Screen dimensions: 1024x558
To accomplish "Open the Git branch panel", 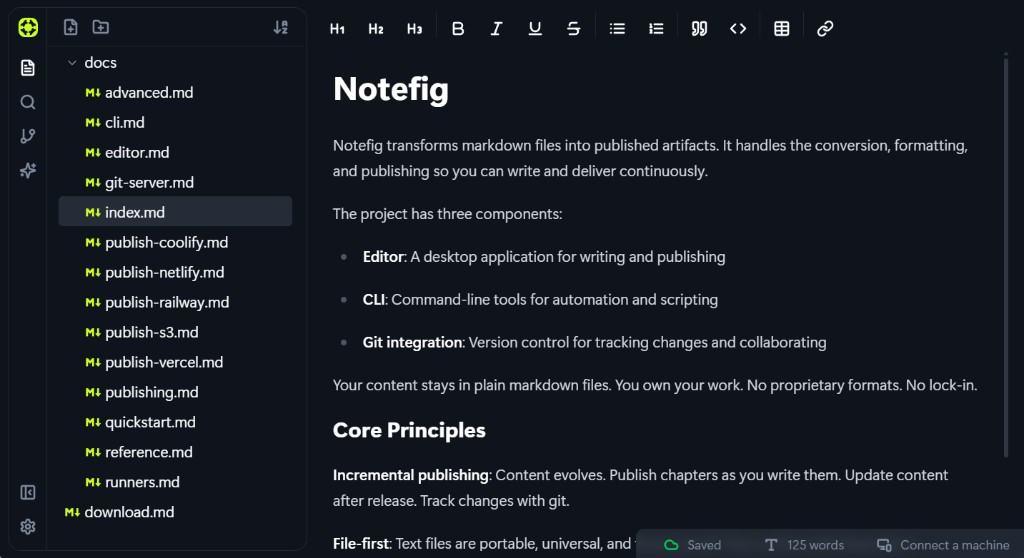I will pos(28,136).
